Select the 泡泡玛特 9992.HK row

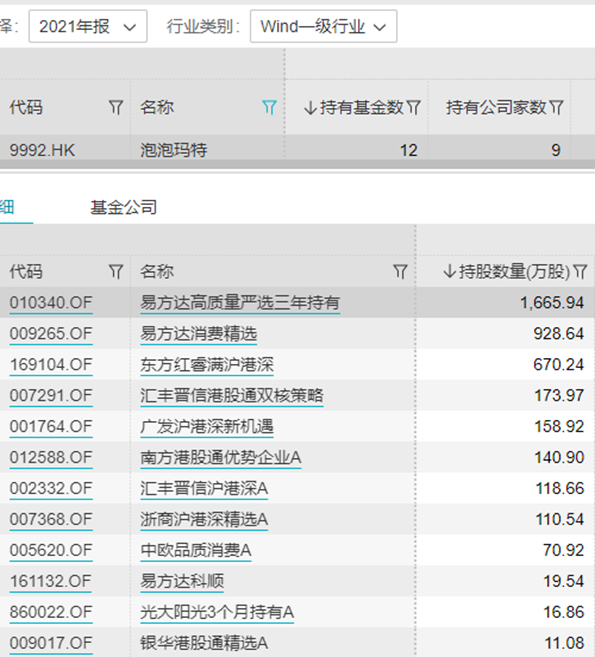[x=298, y=150]
